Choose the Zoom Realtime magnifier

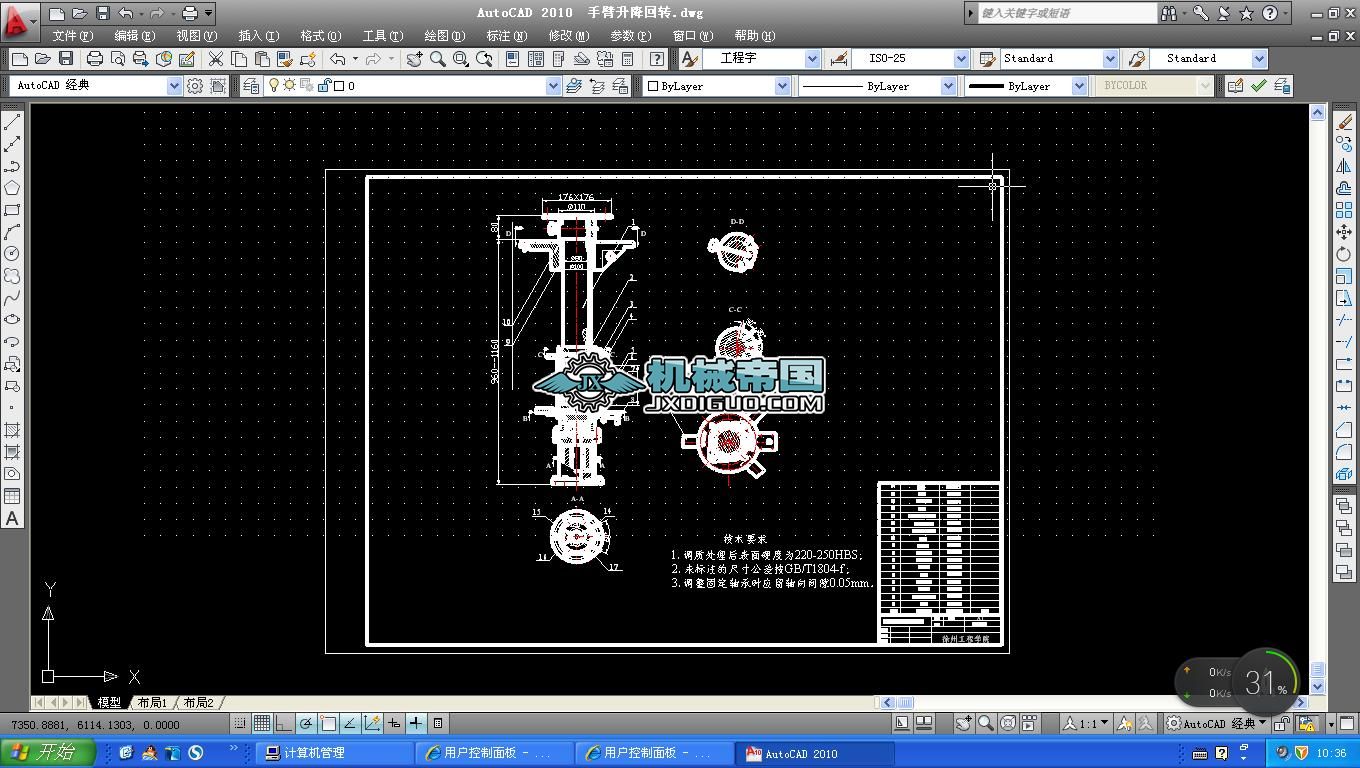click(x=437, y=59)
